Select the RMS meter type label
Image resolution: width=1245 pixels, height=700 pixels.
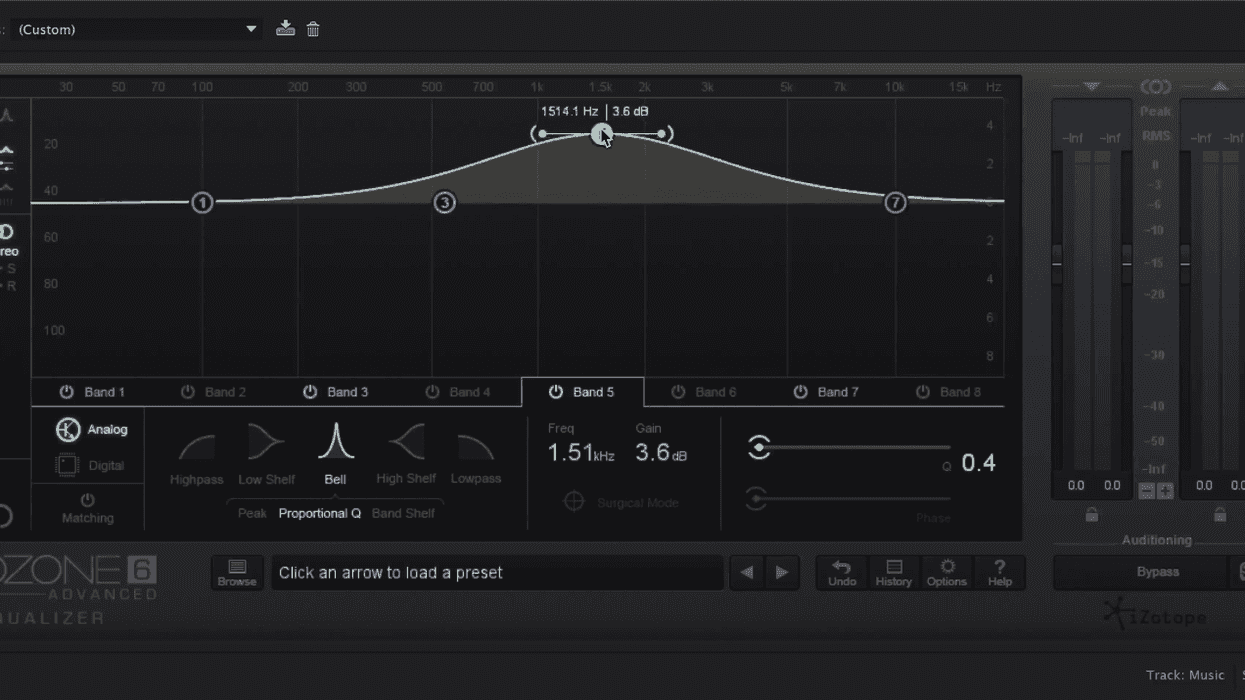[x=1156, y=136]
